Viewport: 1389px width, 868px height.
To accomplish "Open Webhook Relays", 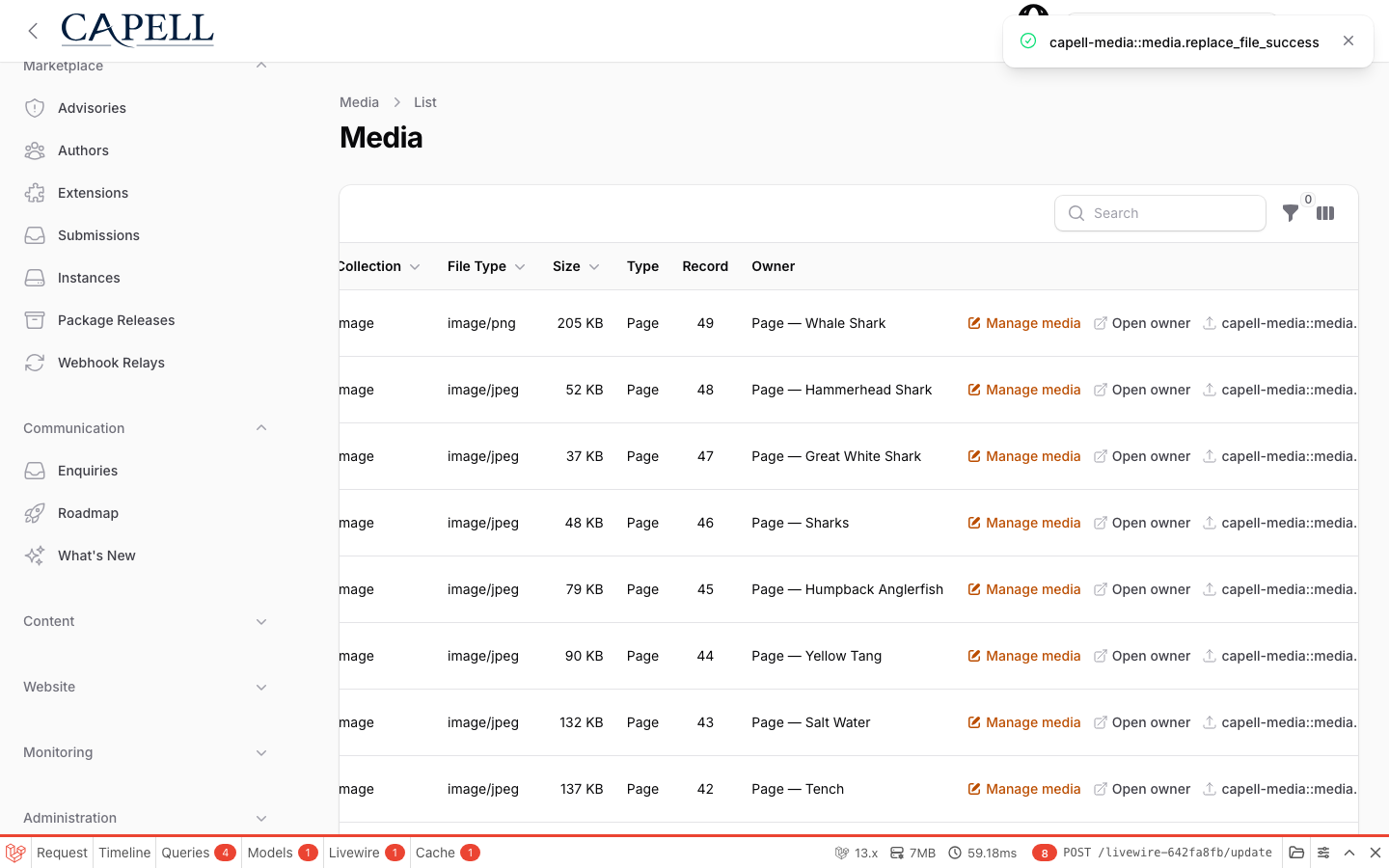I will click(111, 363).
